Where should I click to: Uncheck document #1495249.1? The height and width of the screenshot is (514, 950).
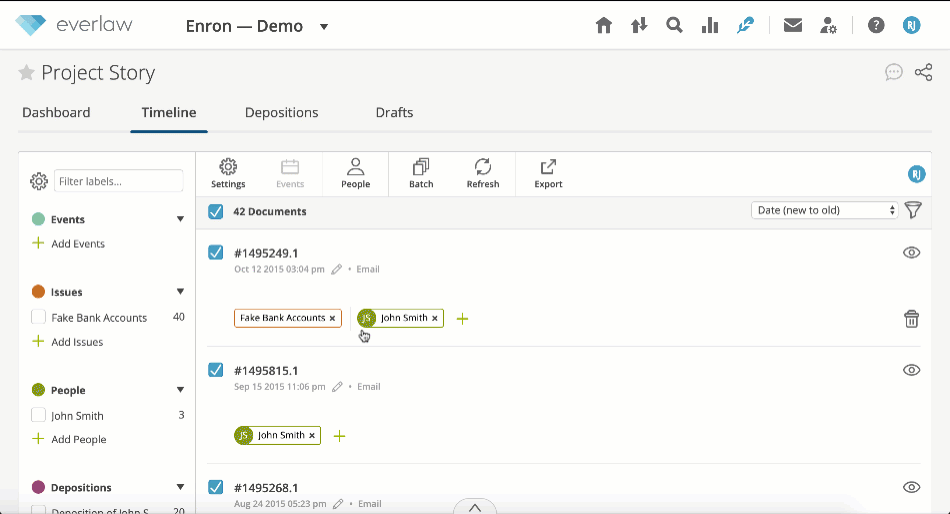click(x=215, y=252)
